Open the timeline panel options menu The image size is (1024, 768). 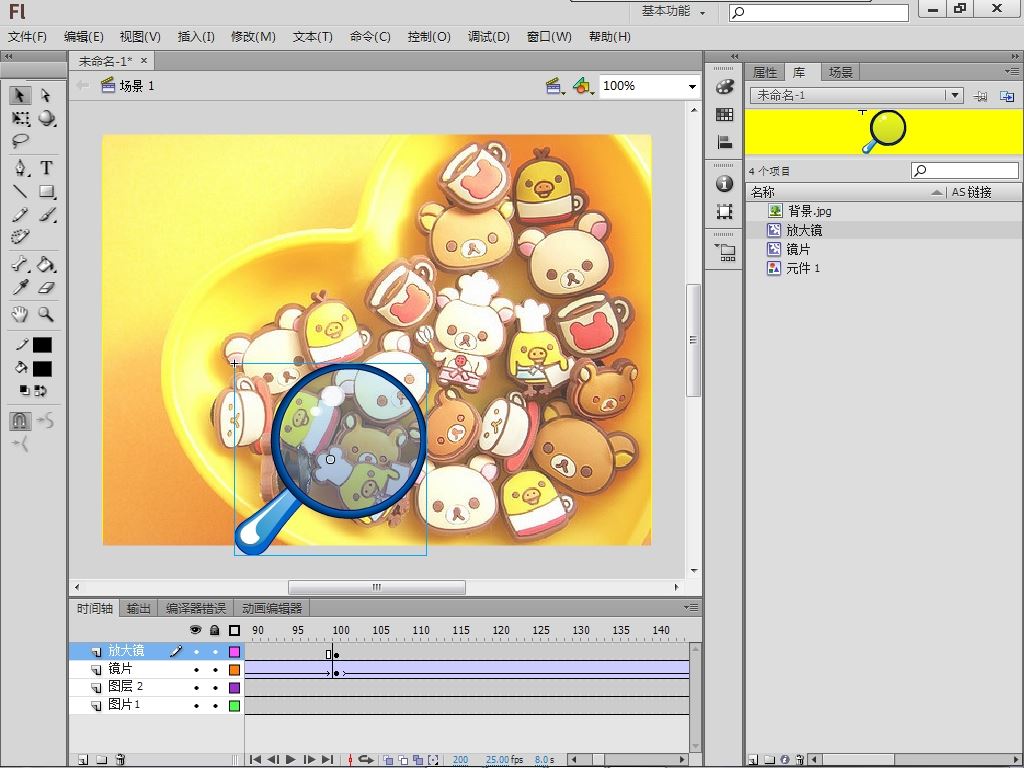(x=691, y=607)
